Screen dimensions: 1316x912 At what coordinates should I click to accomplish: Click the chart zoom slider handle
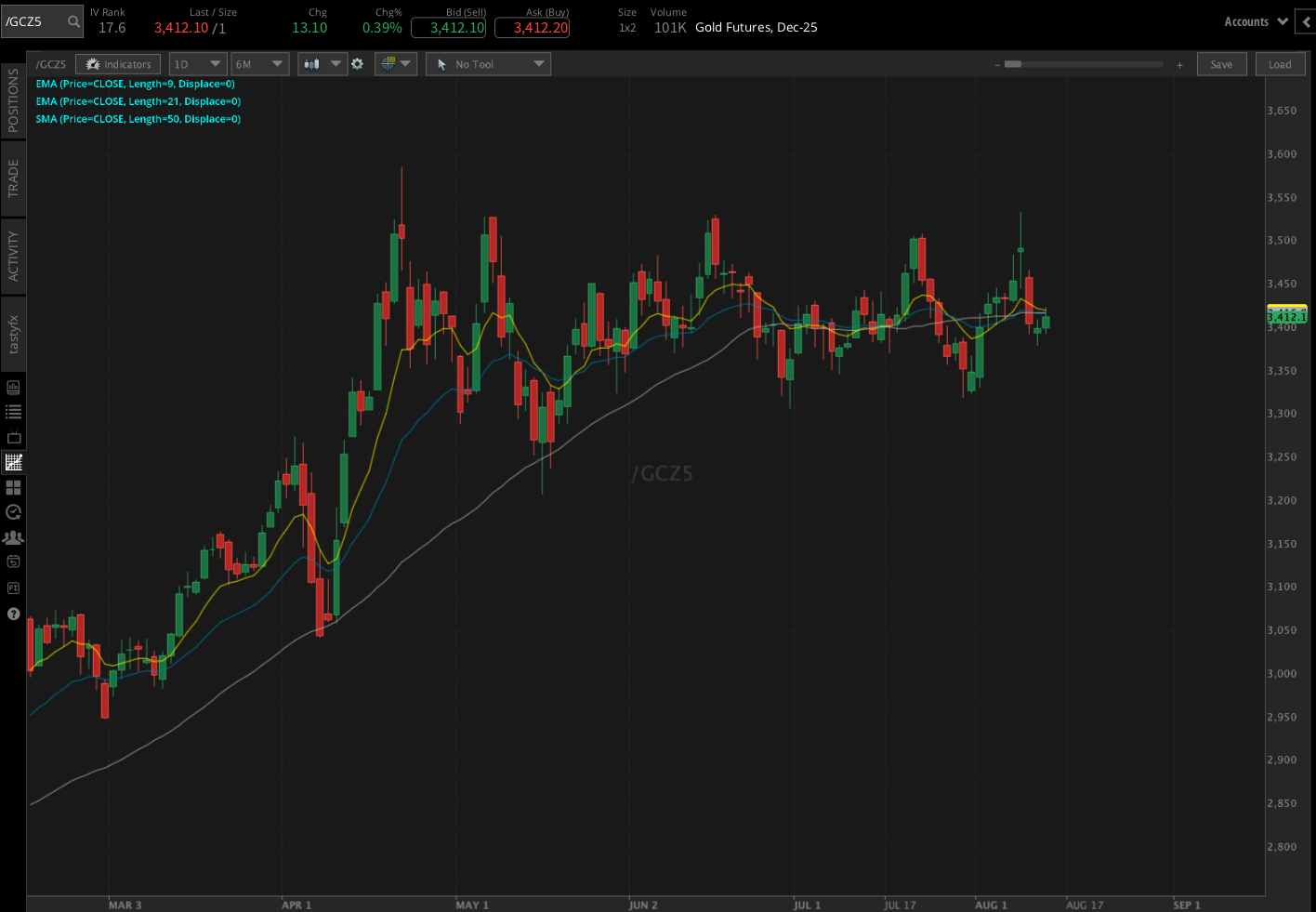tap(1013, 64)
